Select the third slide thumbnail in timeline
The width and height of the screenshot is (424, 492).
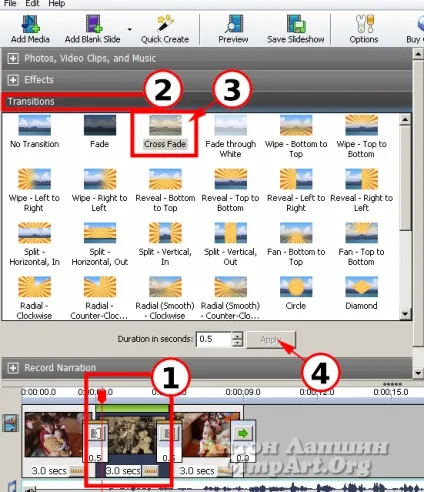(x=207, y=434)
